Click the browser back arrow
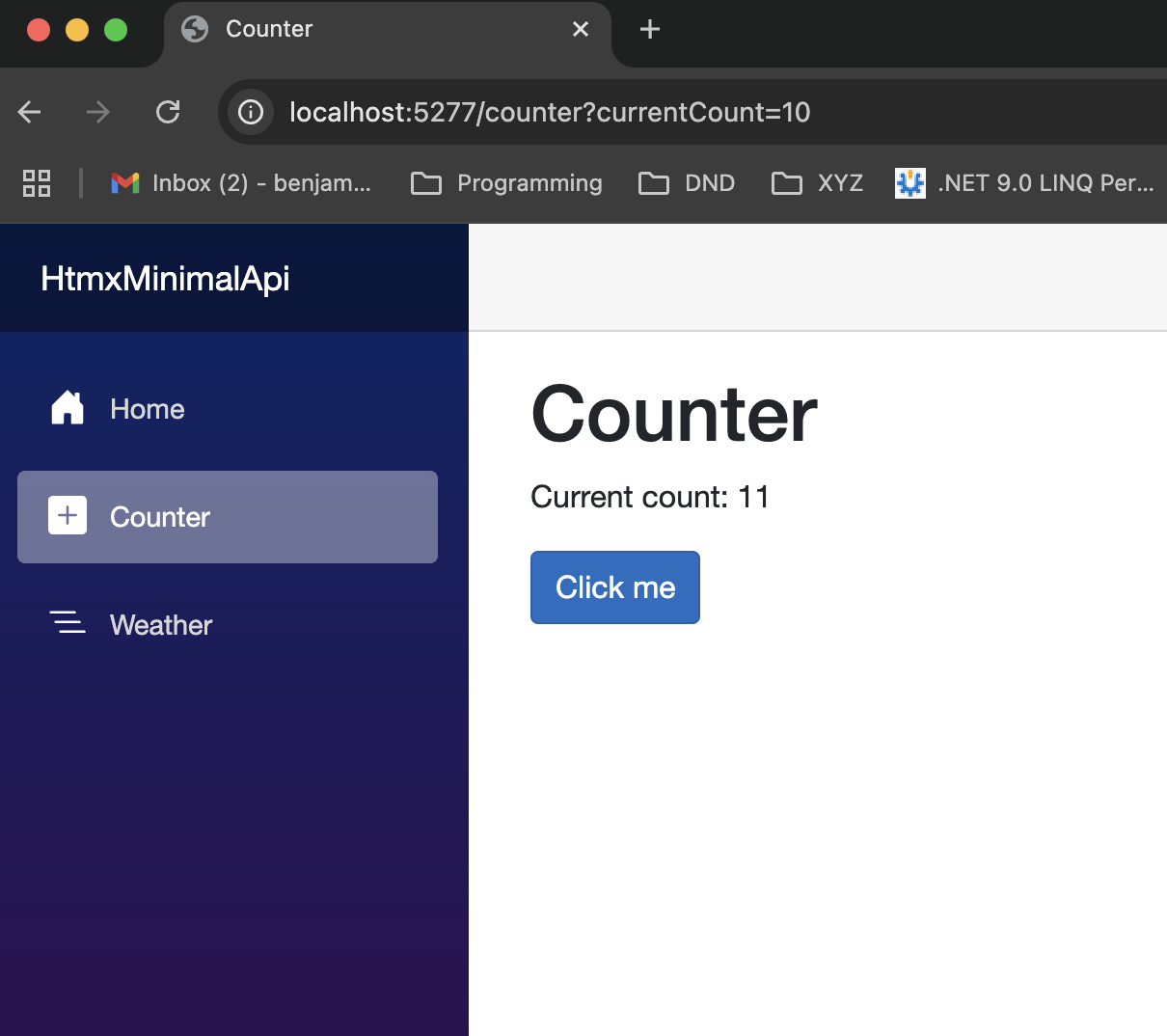Image resolution: width=1167 pixels, height=1036 pixels. [x=30, y=113]
